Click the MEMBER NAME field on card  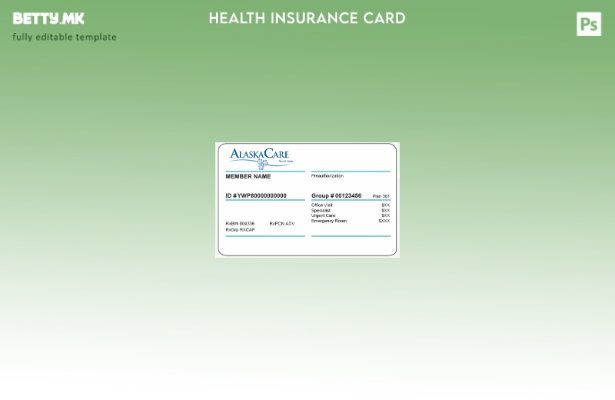(248, 176)
